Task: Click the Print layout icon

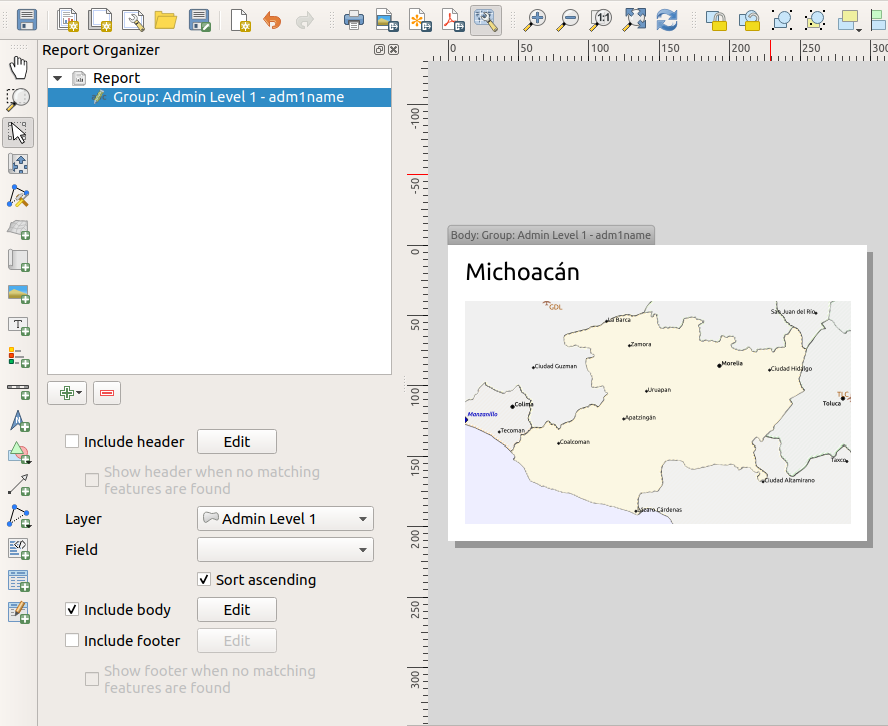Action: pyautogui.click(x=354, y=19)
